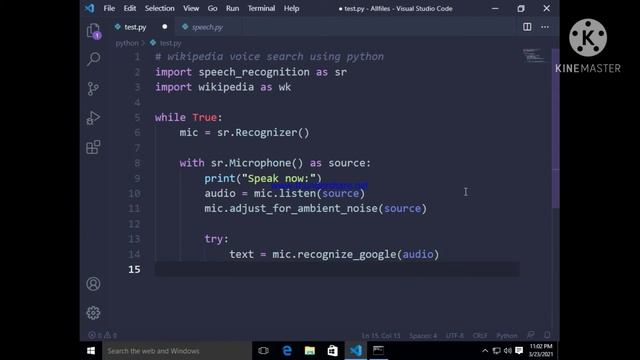
Task: Click UTF-8 encoding in status bar
Action: pyautogui.click(x=455, y=336)
